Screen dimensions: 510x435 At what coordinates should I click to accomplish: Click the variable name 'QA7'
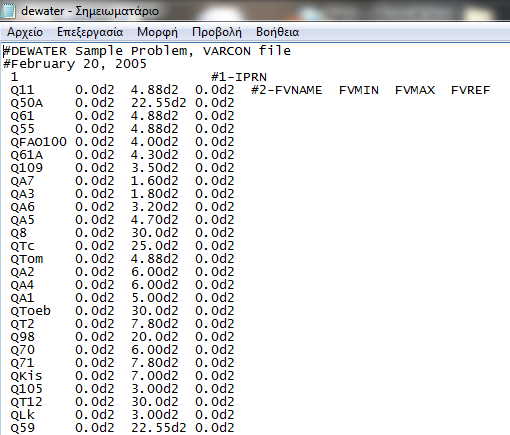22,181
